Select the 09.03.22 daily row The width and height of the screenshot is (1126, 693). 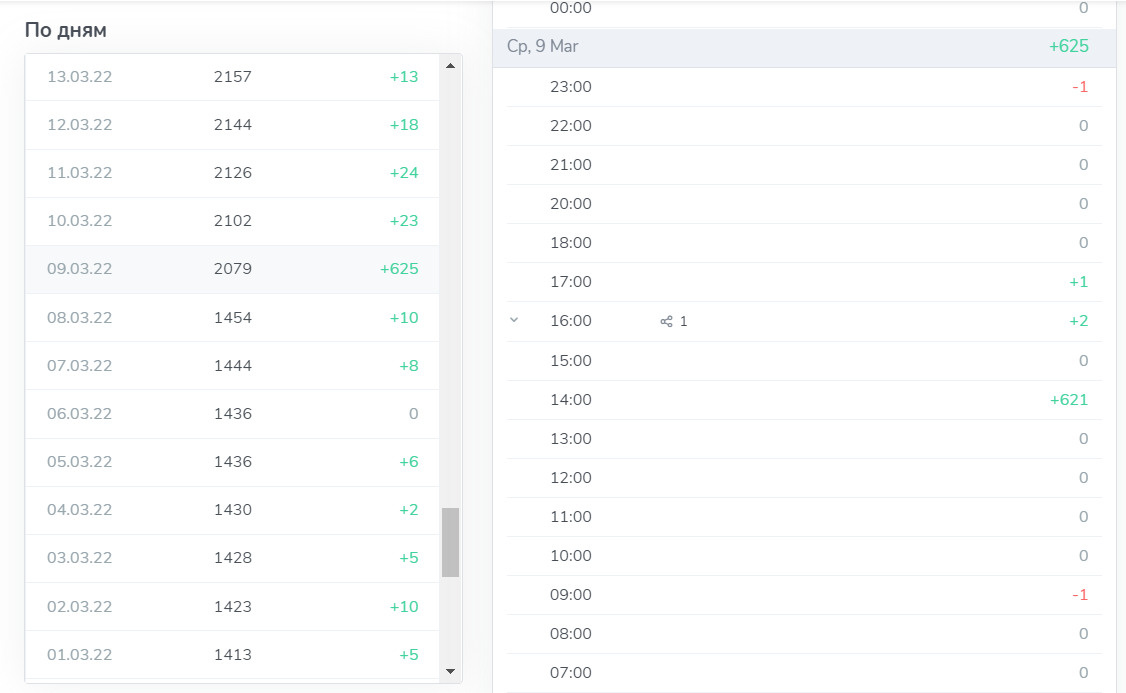click(x=232, y=269)
